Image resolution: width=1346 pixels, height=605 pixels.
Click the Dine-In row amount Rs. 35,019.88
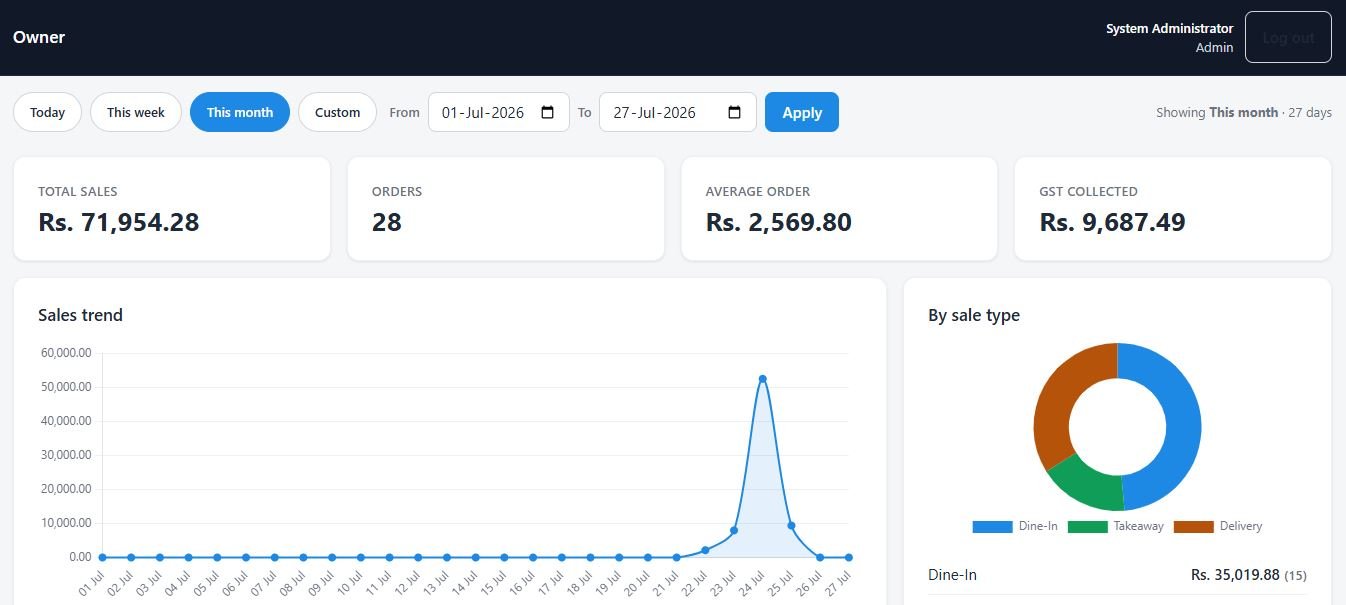[1235, 575]
